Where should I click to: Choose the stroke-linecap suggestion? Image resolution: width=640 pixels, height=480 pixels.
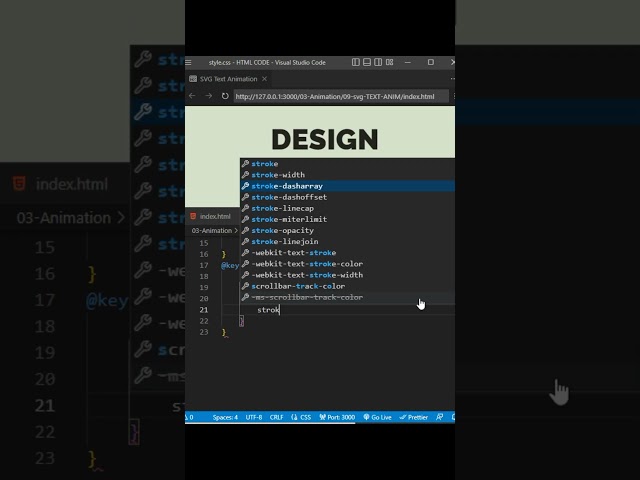point(348,208)
